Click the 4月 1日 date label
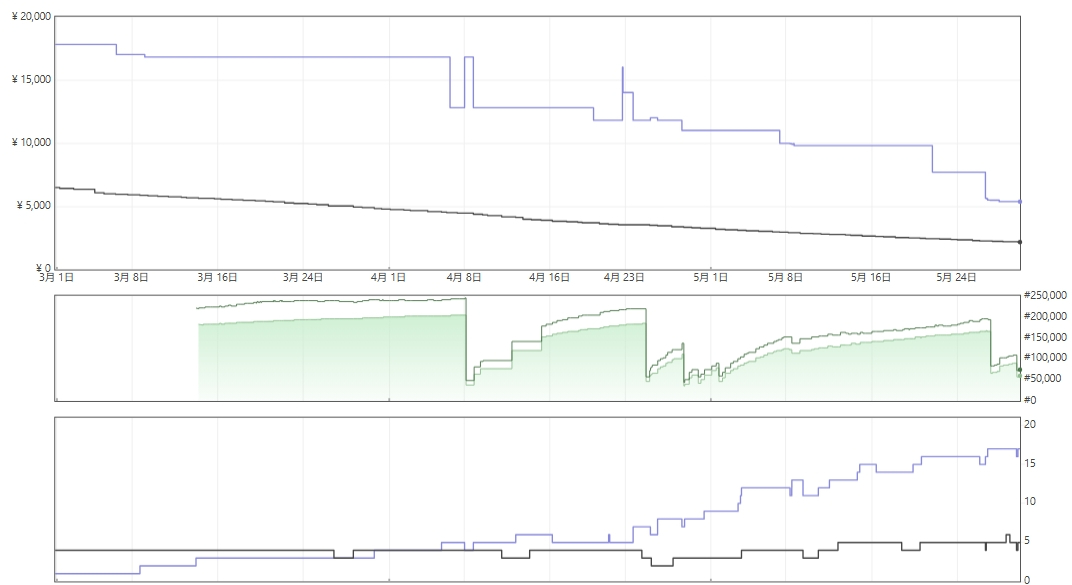Screen dimensions: 1072x585 click(388, 277)
